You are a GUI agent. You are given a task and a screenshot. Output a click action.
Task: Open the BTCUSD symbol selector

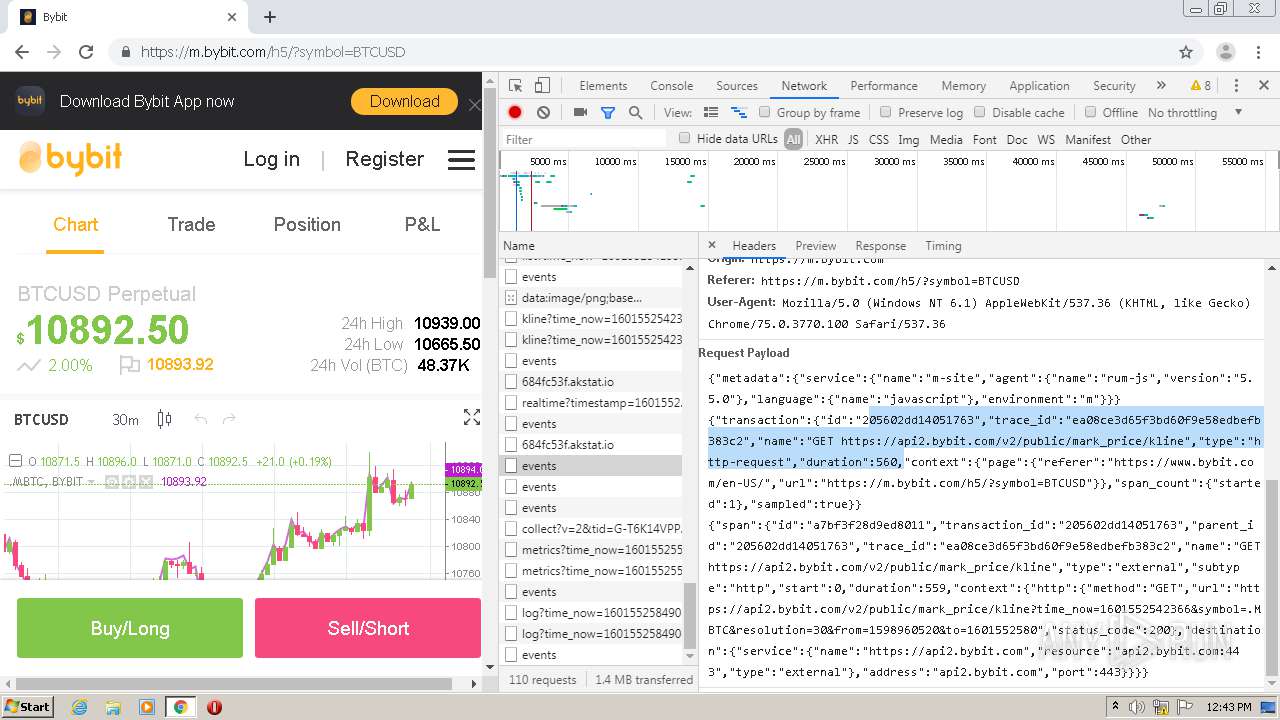tap(41, 420)
